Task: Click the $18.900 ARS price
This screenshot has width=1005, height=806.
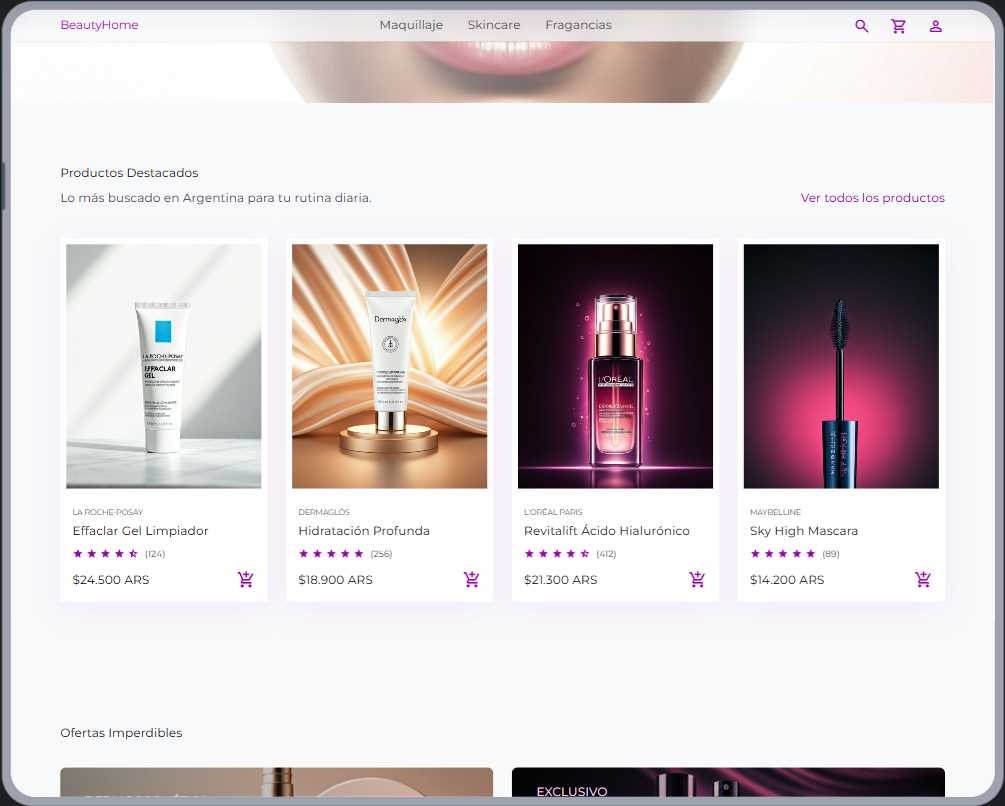Action: coord(335,580)
